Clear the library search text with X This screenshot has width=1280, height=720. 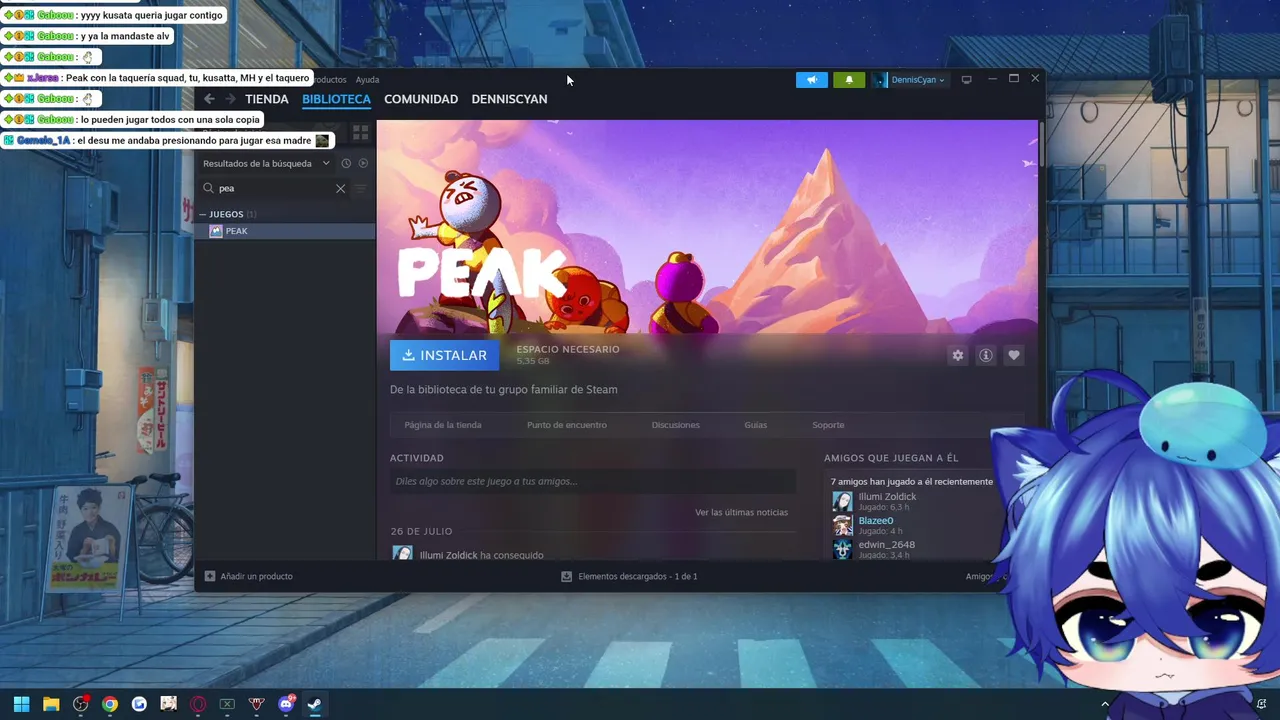pos(340,188)
